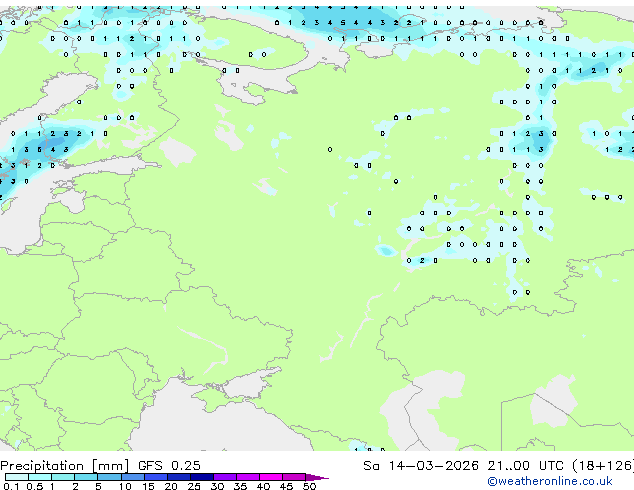Click the 45–50 mm legend color swatch
Image resolution: width=634 pixels, height=490 pixels.
pos(294,477)
